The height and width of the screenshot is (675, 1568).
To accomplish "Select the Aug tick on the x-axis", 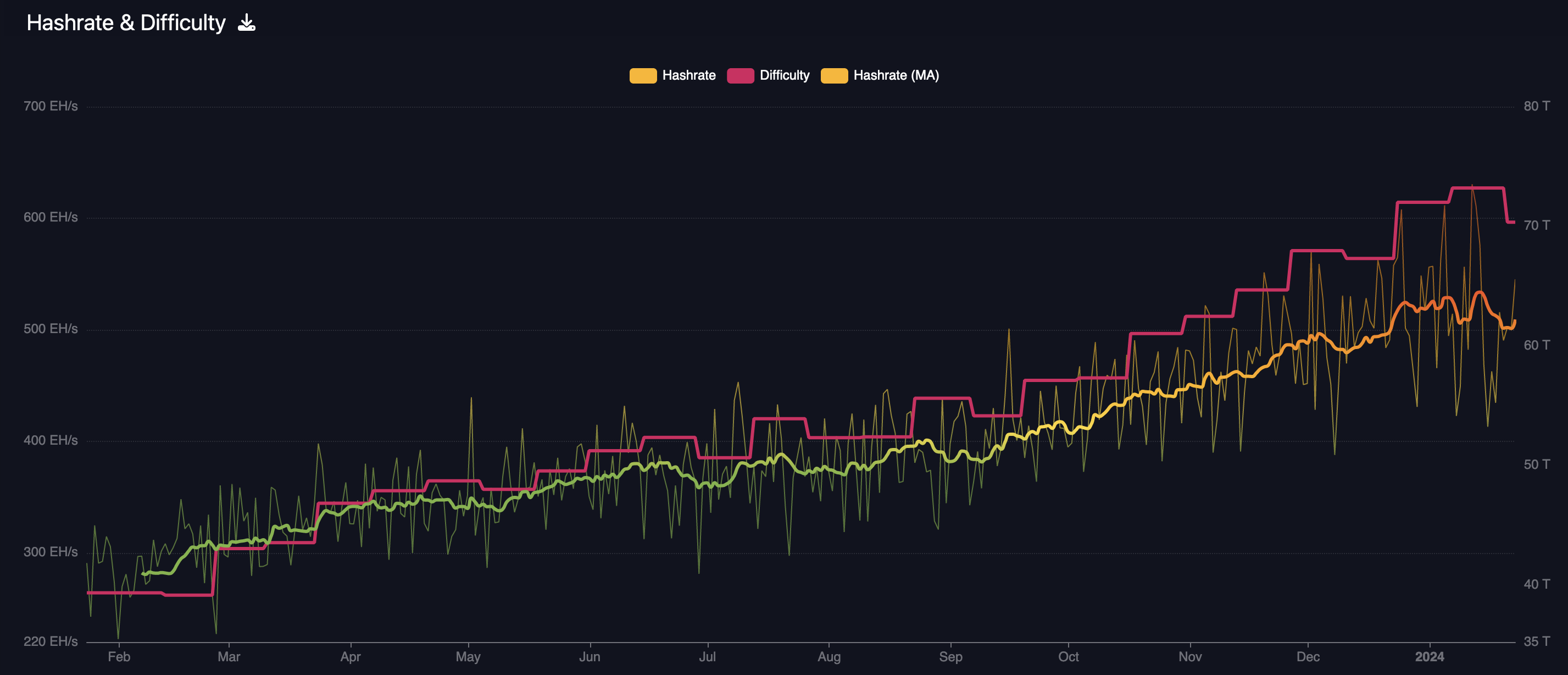I will point(829,657).
